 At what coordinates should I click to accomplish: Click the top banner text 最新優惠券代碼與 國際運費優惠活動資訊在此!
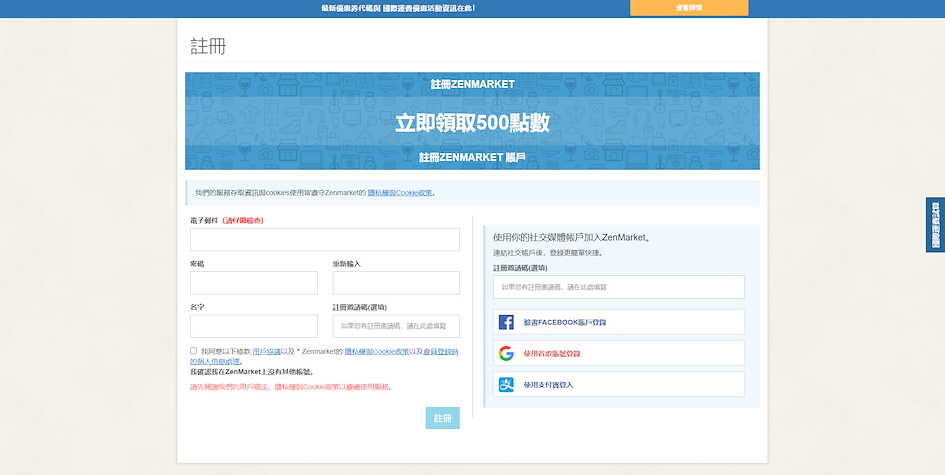tap(398, 8)
